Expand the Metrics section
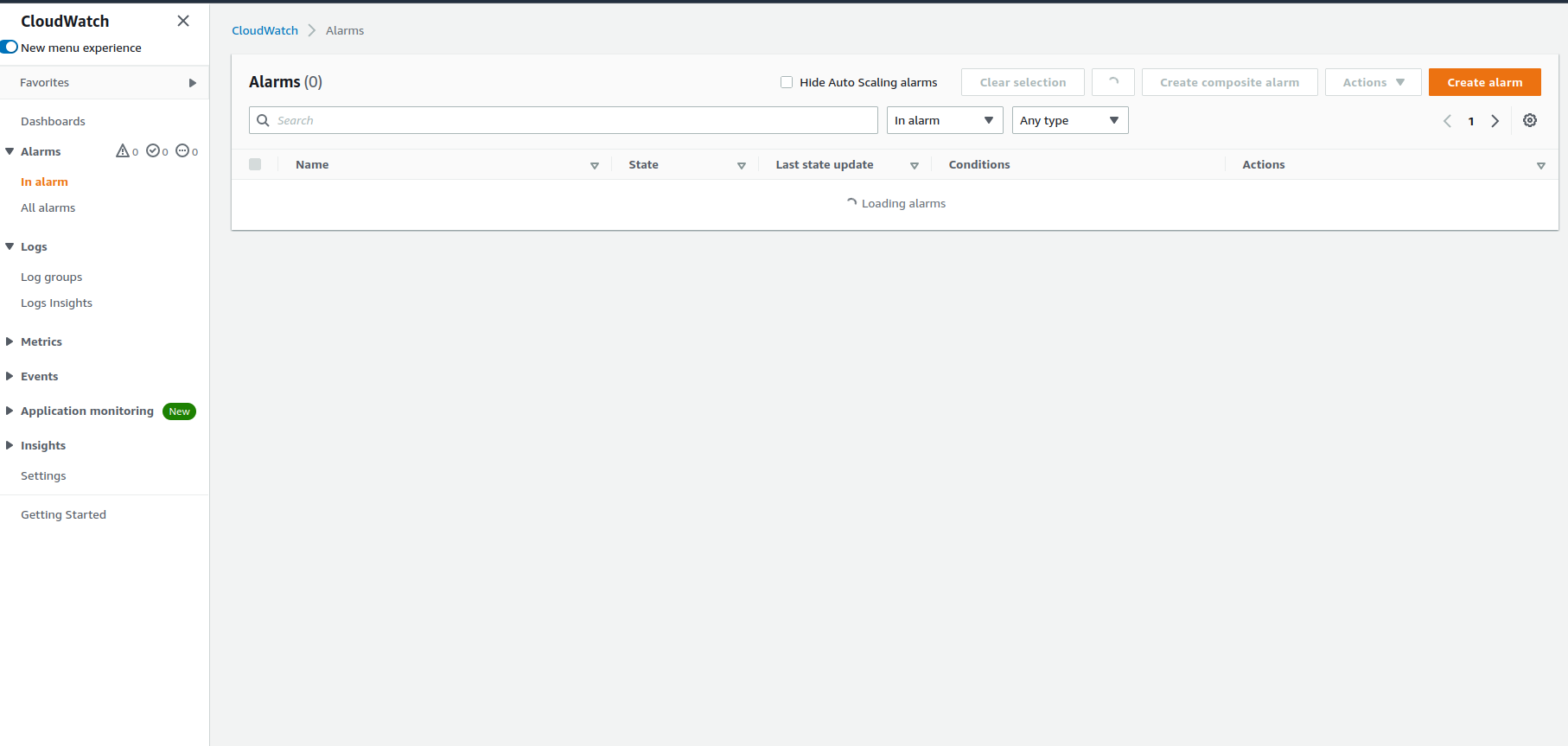 click(10, 341)
